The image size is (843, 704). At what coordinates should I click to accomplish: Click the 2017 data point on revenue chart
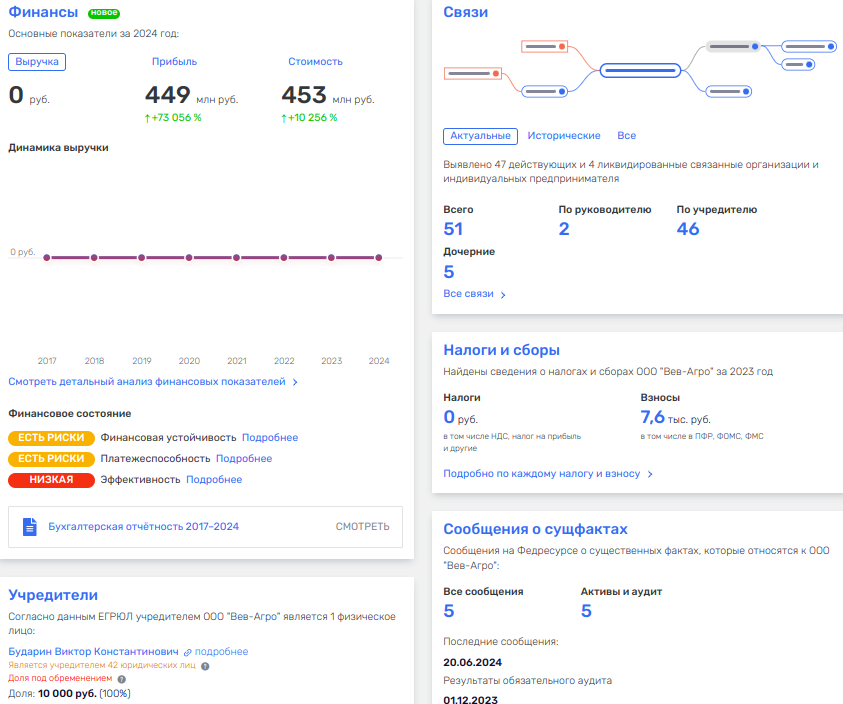coord(47,258)
